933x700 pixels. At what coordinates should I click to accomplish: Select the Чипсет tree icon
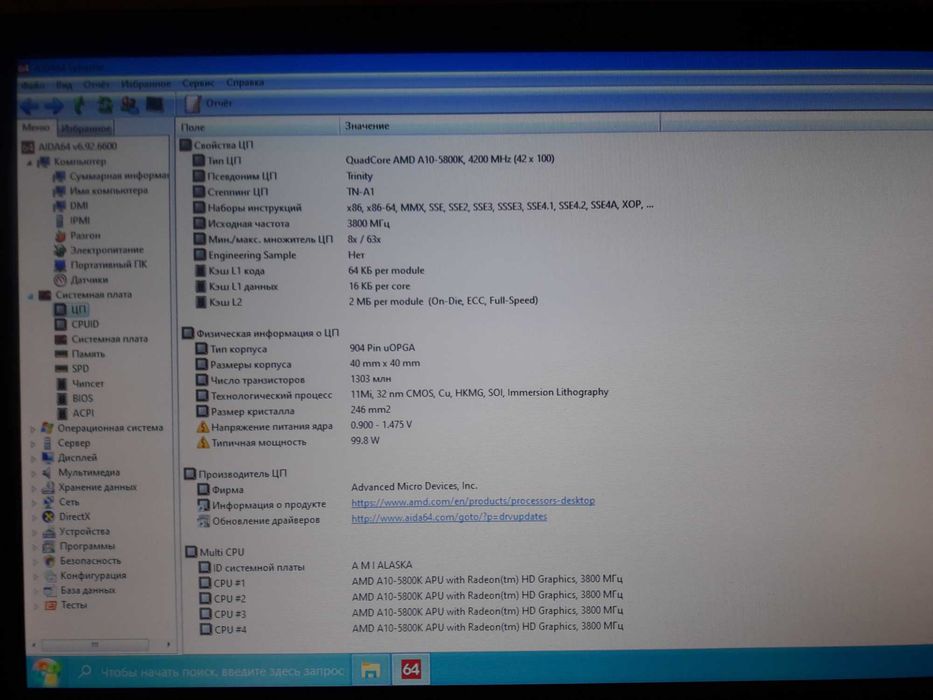pos(62,384)
